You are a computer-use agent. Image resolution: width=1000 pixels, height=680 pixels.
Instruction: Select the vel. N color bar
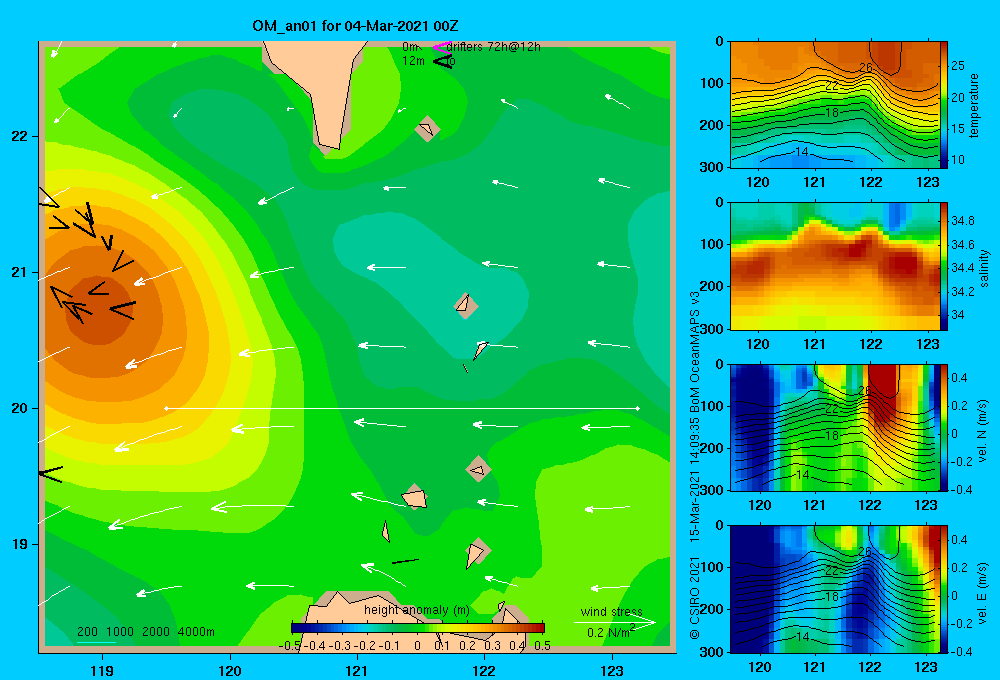click(x=944, y=427)
